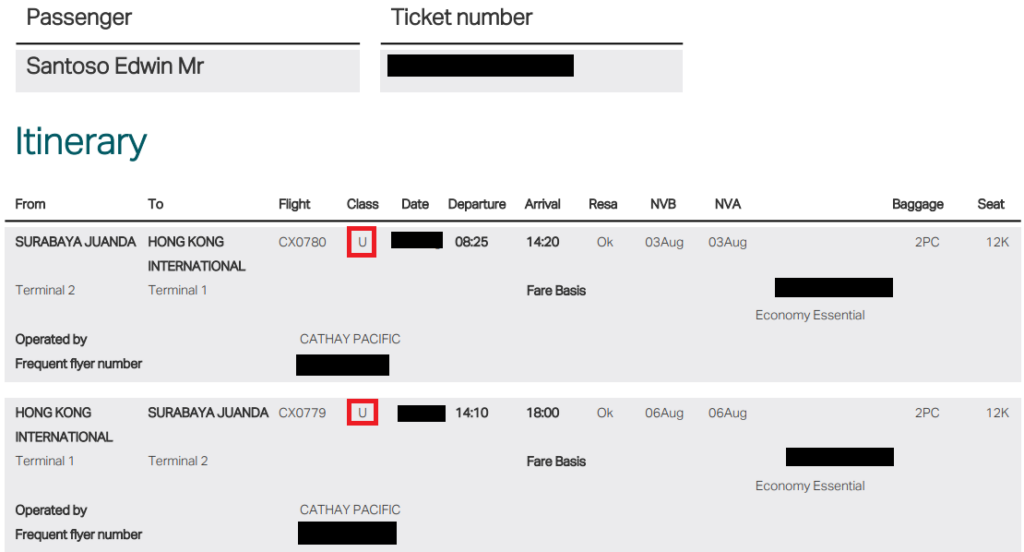Image resolution: width=1024 pixels, height=552 pixels.
Task: Click the red-boxed class U for CX0779
Action: coord(362,413)
